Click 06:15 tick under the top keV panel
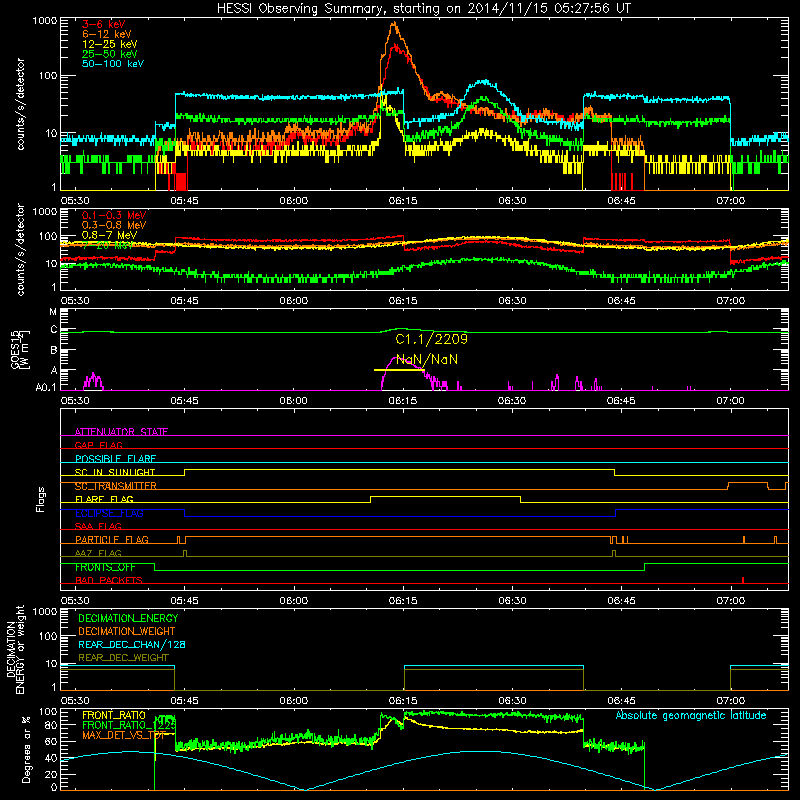 403,201
